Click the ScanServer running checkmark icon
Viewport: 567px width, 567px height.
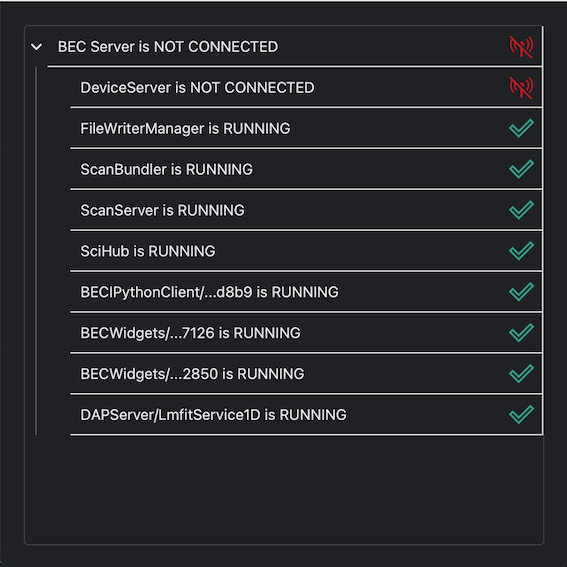521,210
